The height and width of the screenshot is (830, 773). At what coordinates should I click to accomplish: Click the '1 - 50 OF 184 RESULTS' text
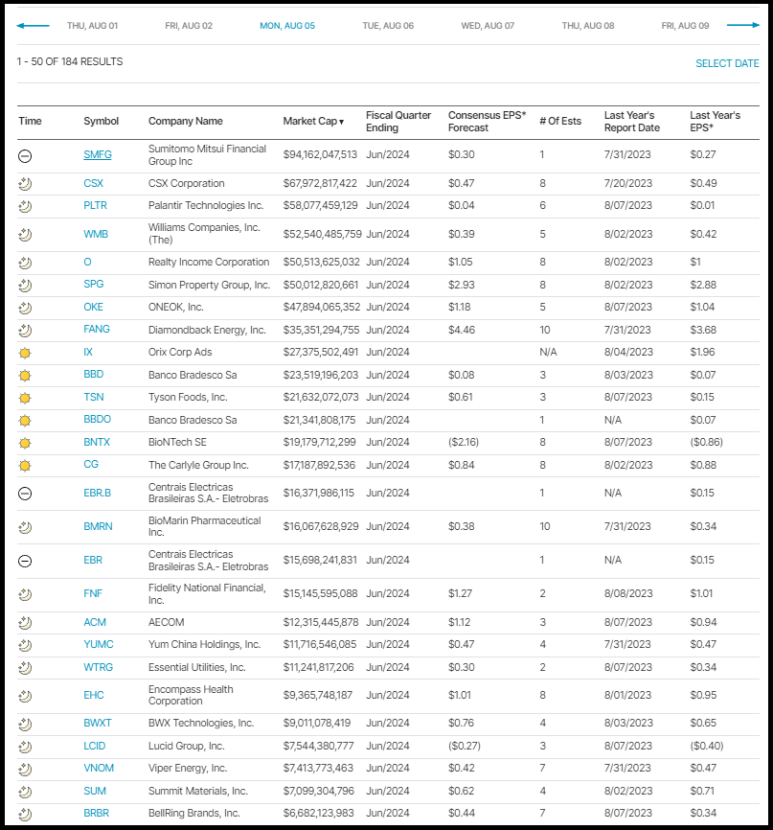click(x=70, y=61)
